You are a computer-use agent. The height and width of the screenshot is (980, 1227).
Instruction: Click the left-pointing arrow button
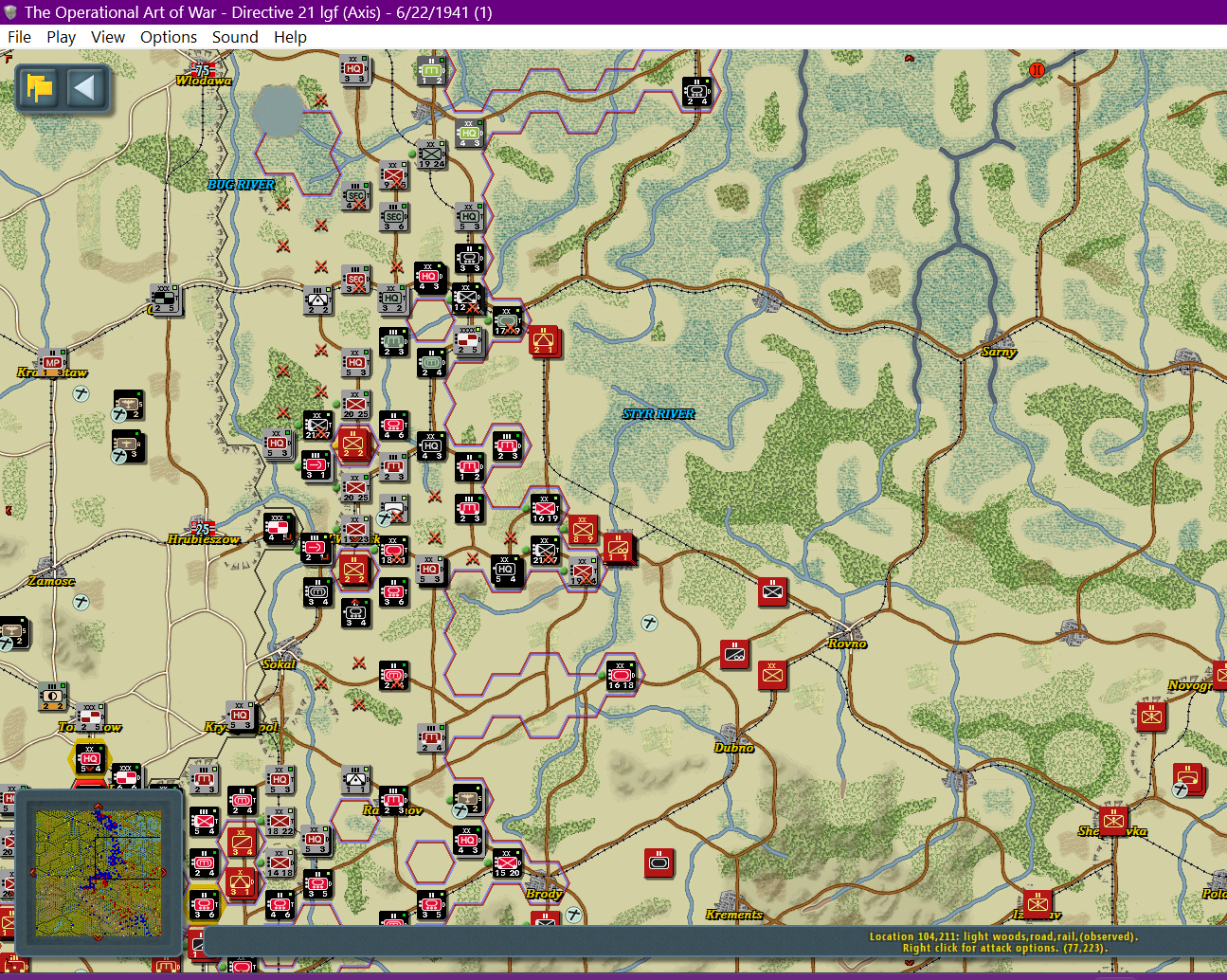pos(85,89)
